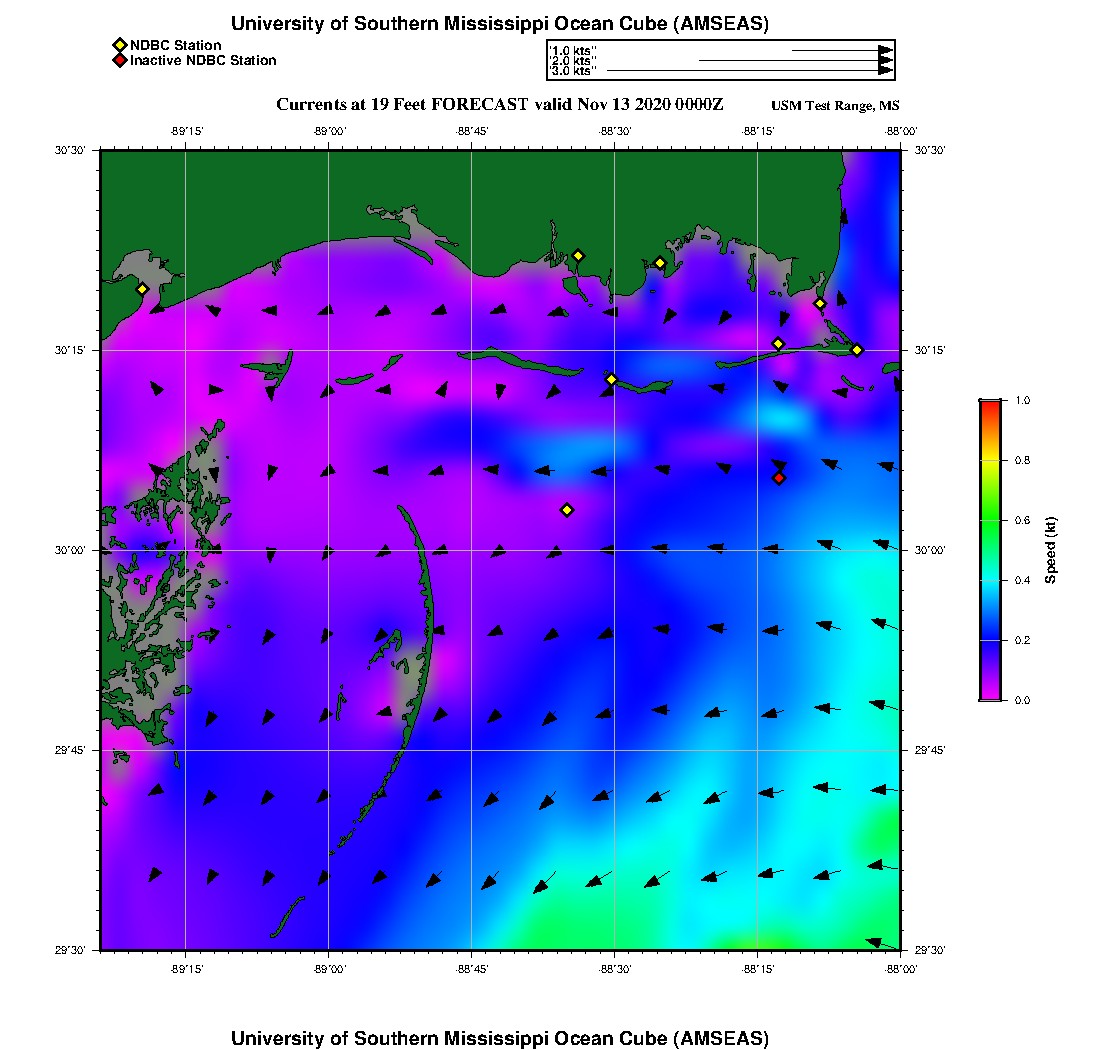The image size is (1100, 1050).
Task: Click the red Inactive NDBC Station legend diamond
Action: click(119, 61)
